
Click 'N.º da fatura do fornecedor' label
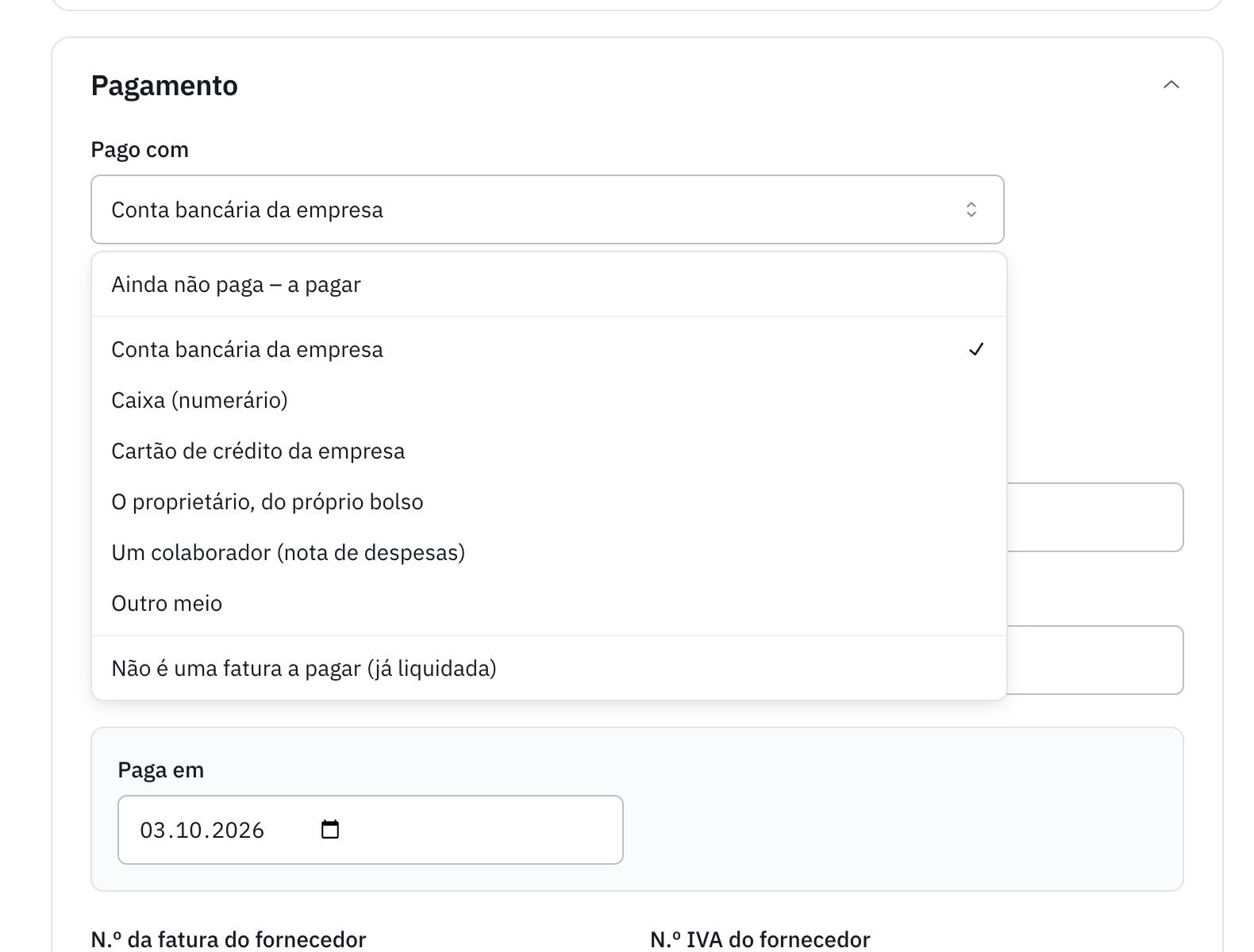(229, 940)
